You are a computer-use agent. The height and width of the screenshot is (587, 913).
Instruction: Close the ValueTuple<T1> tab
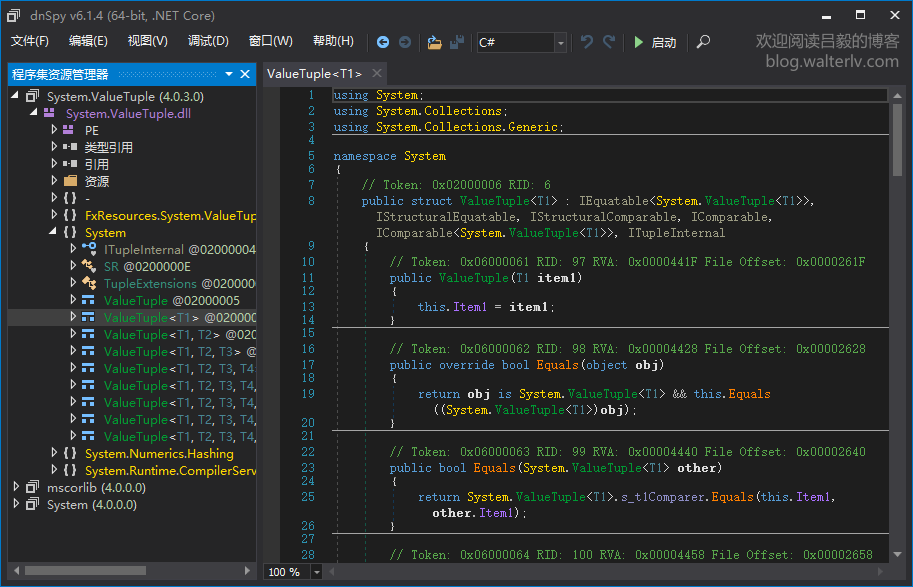pos(377,73)
